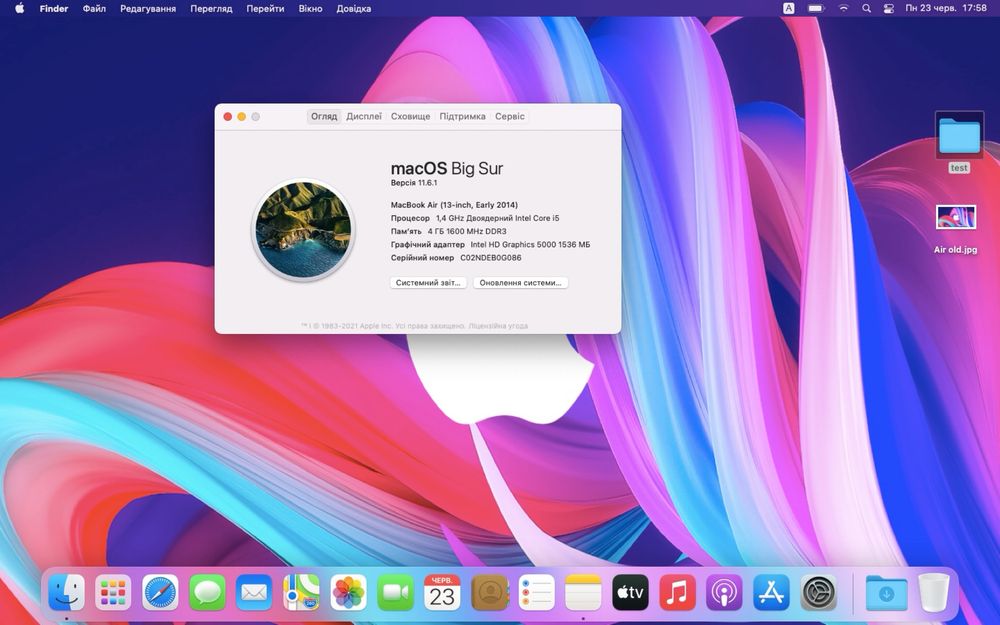
Task: Select the Air old.jpg desktop file
Action: click(x=955, y=230)
